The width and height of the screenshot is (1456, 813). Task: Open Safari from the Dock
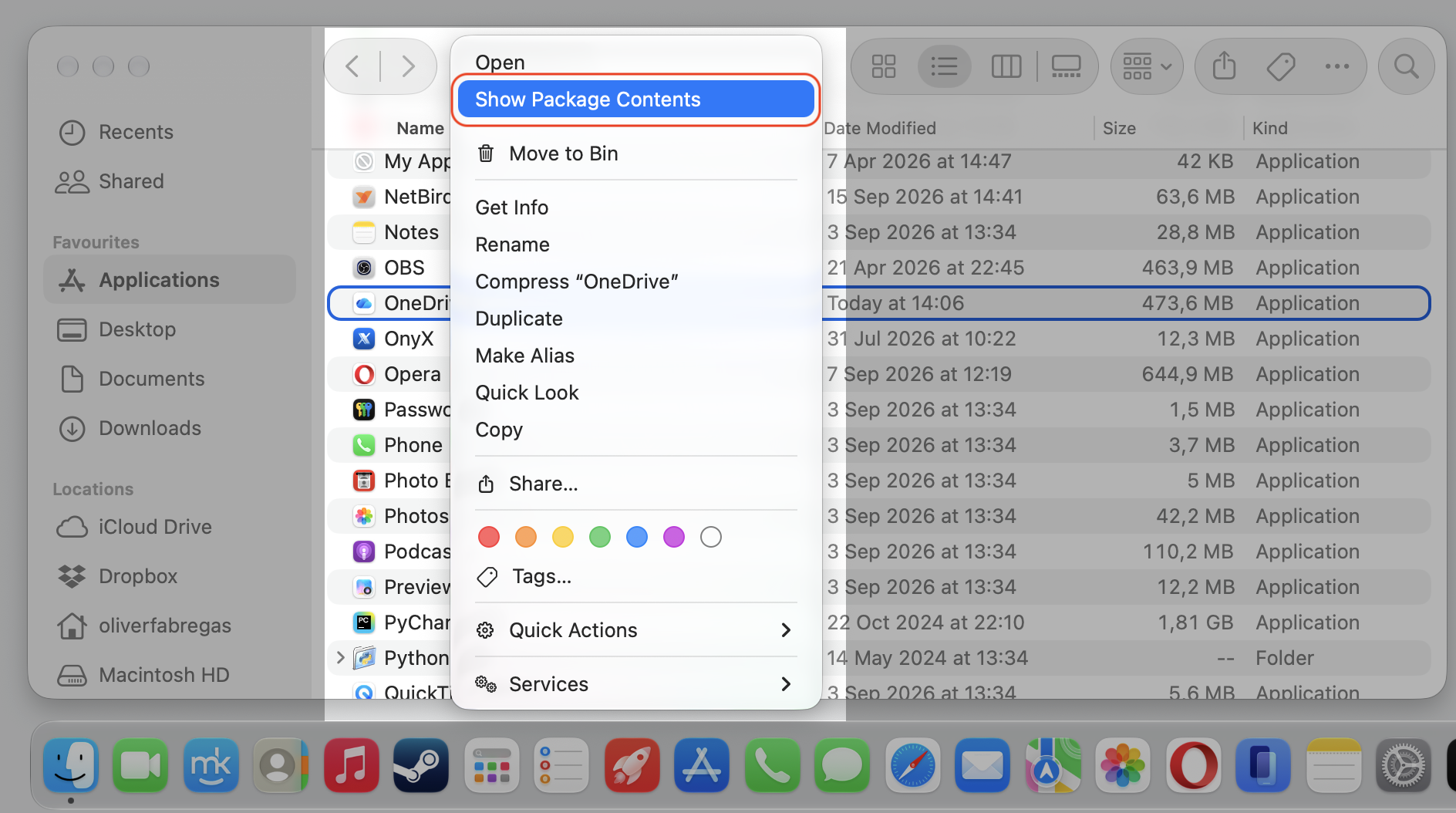coord(913,765)
